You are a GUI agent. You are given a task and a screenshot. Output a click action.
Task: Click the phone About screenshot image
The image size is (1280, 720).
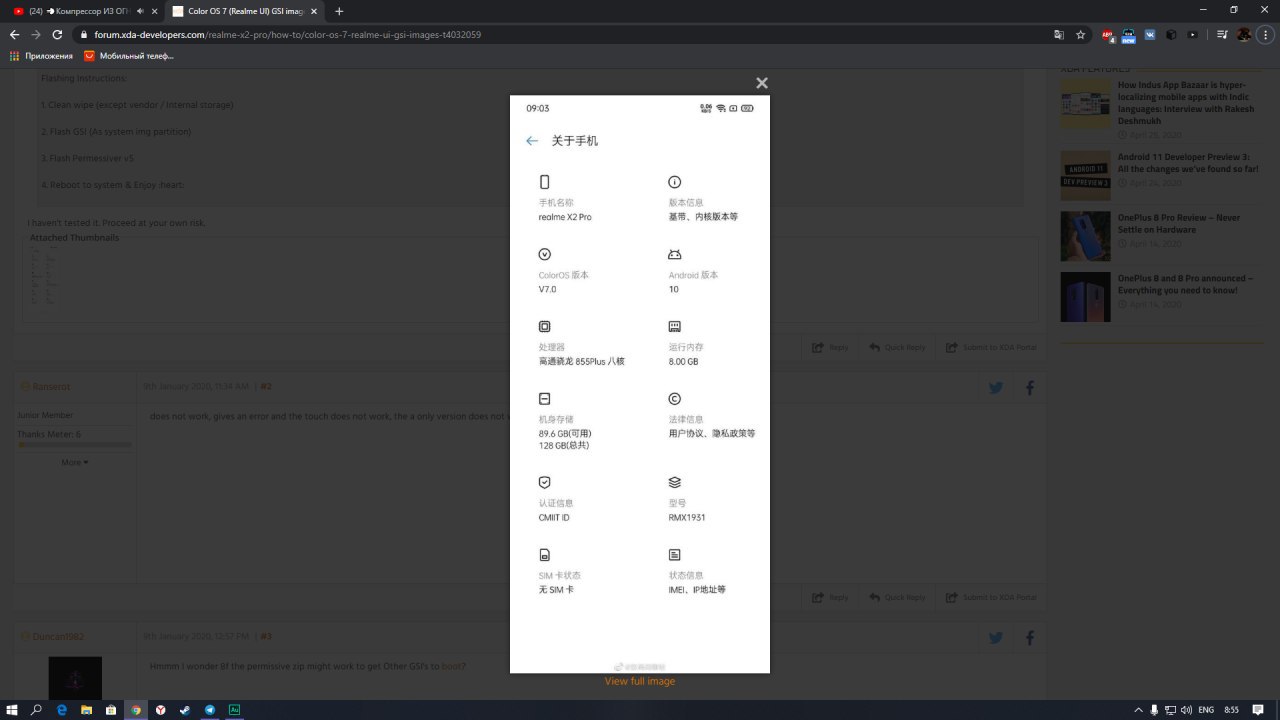640,384
